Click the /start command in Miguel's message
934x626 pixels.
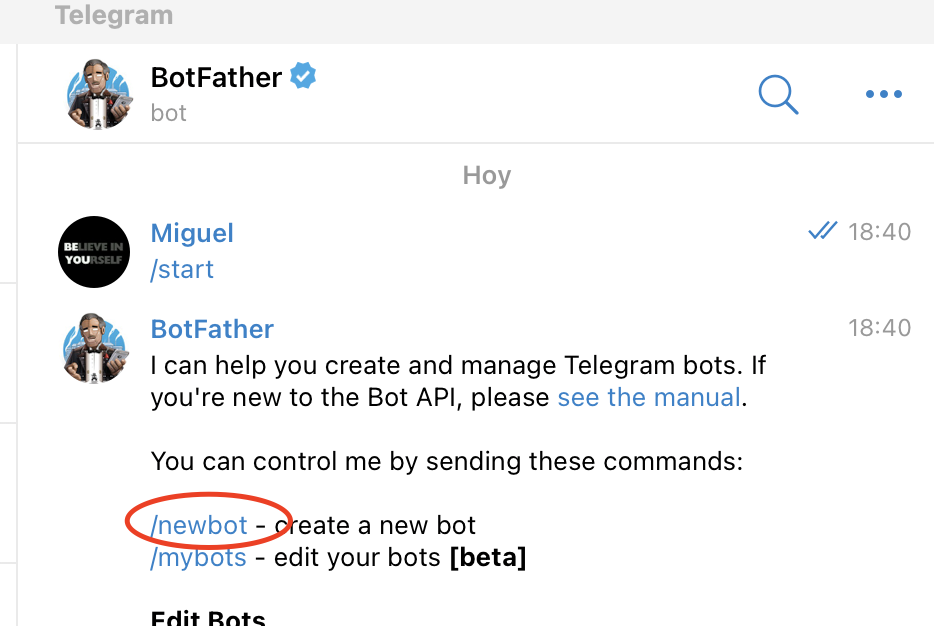[x=182, y=269]
